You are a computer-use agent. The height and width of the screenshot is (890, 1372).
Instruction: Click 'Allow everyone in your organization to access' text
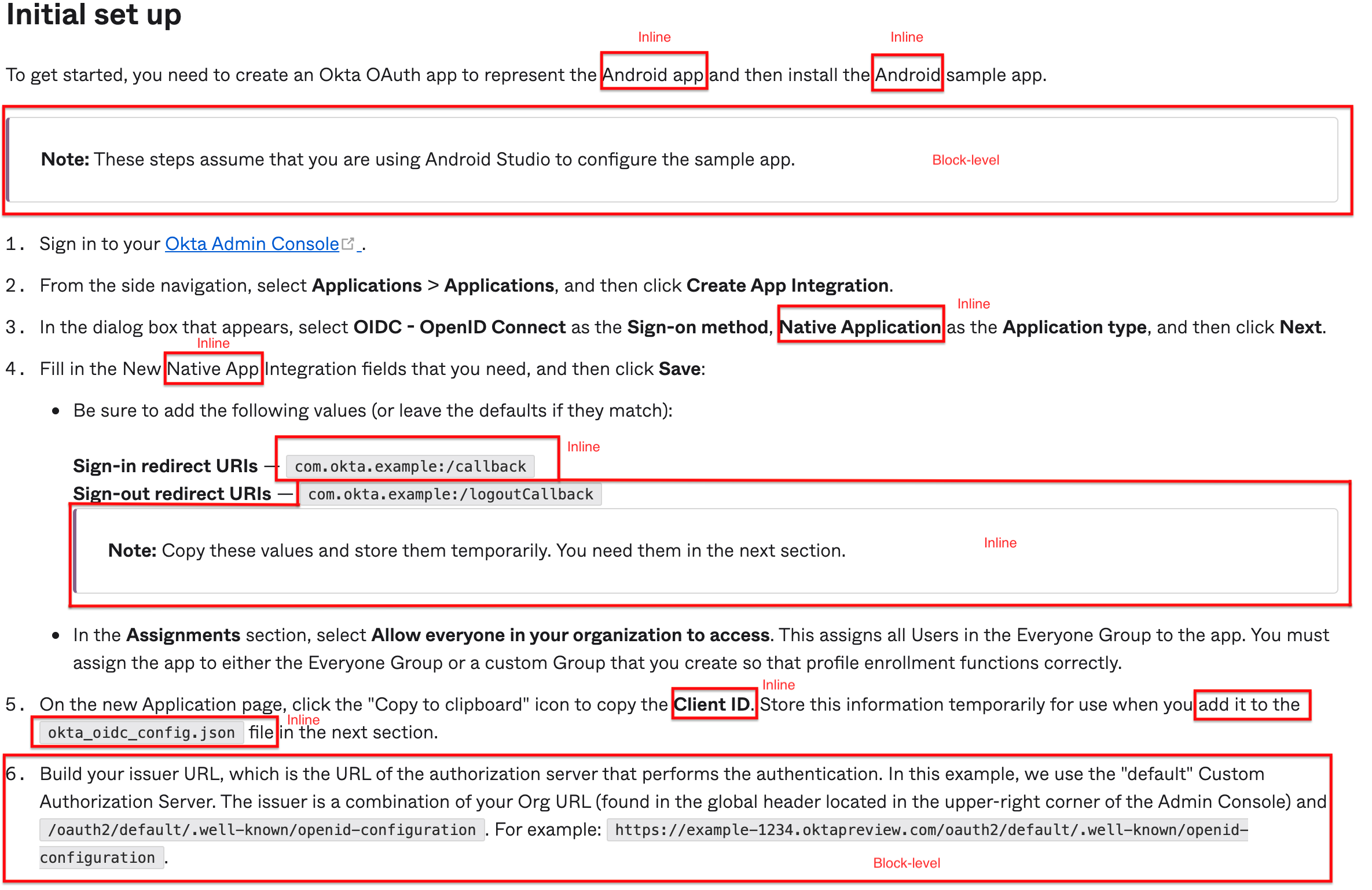[570, 635]
